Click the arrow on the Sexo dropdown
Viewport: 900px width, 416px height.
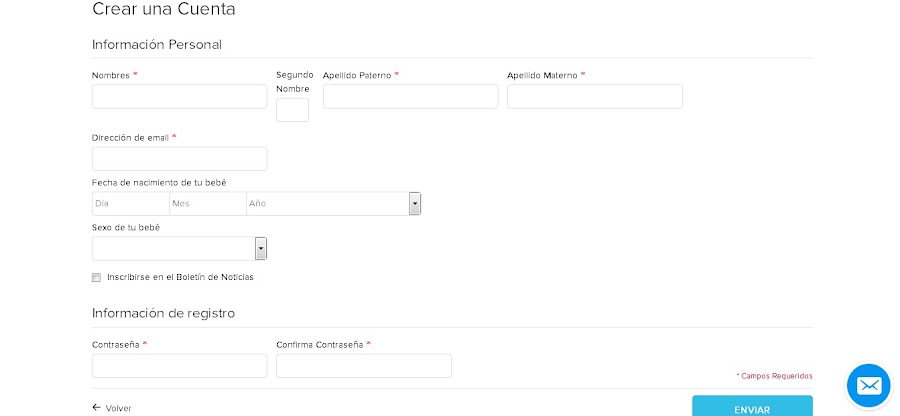pos(261,248)
